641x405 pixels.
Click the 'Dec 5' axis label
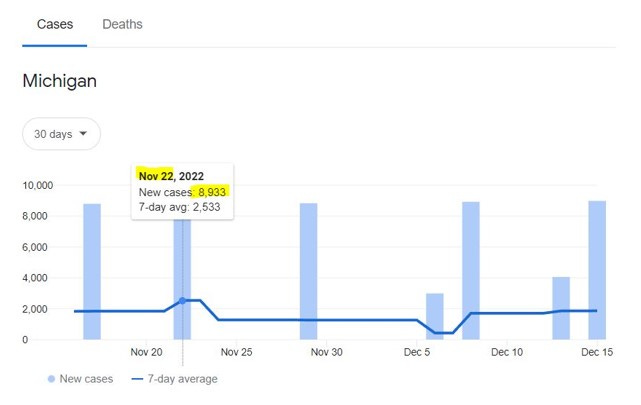[x=417, y=352]
